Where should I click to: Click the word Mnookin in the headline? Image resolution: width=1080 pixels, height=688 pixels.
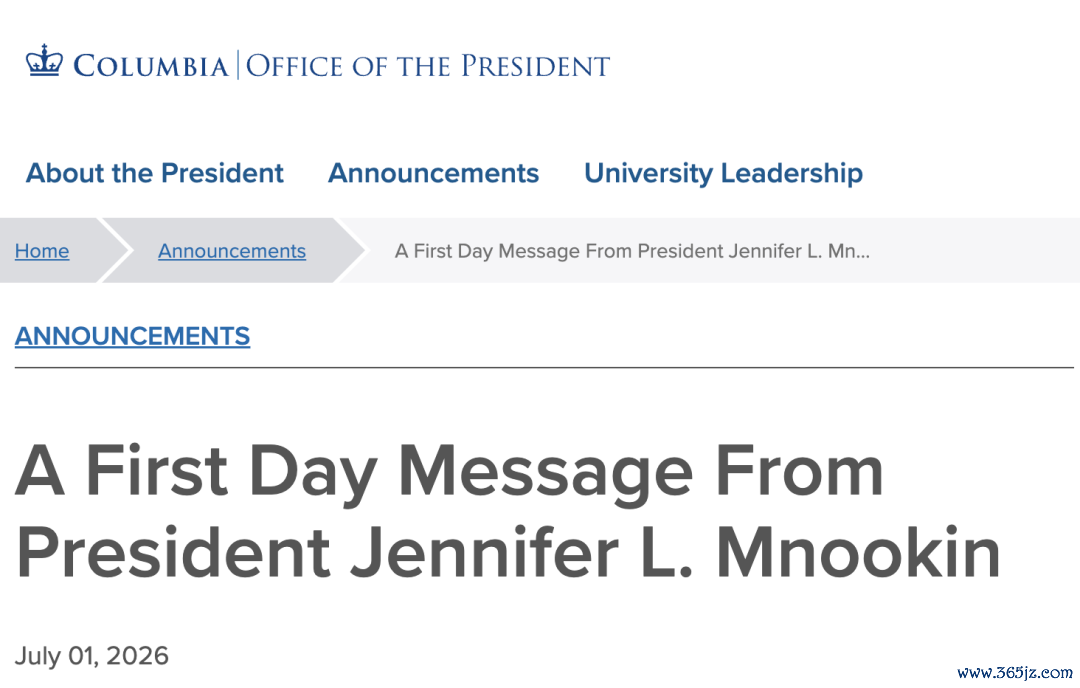[859, 553]
